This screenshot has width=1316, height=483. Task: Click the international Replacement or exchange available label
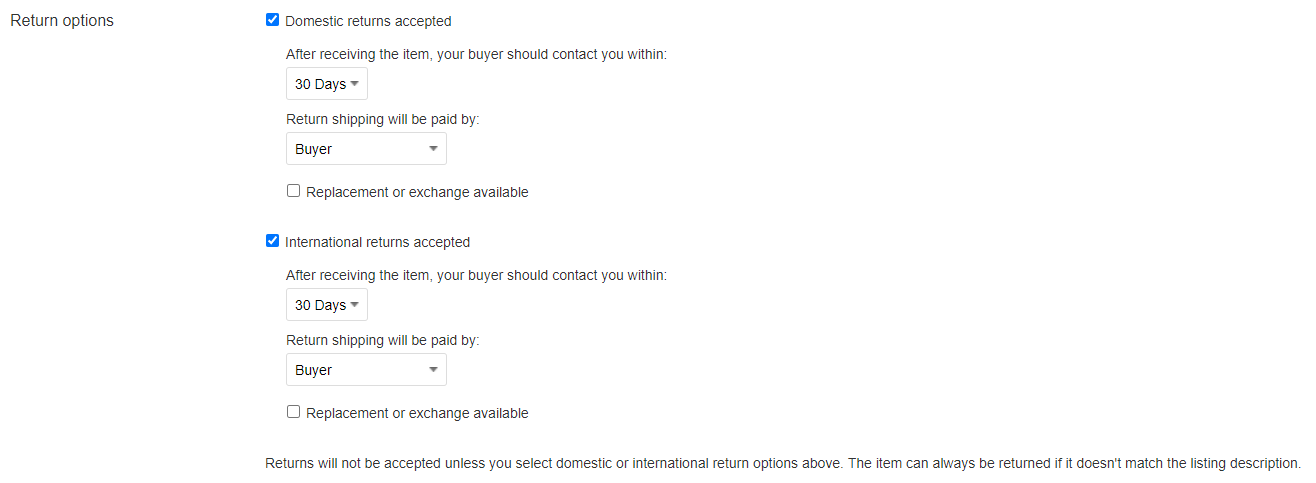pos(417,413)
